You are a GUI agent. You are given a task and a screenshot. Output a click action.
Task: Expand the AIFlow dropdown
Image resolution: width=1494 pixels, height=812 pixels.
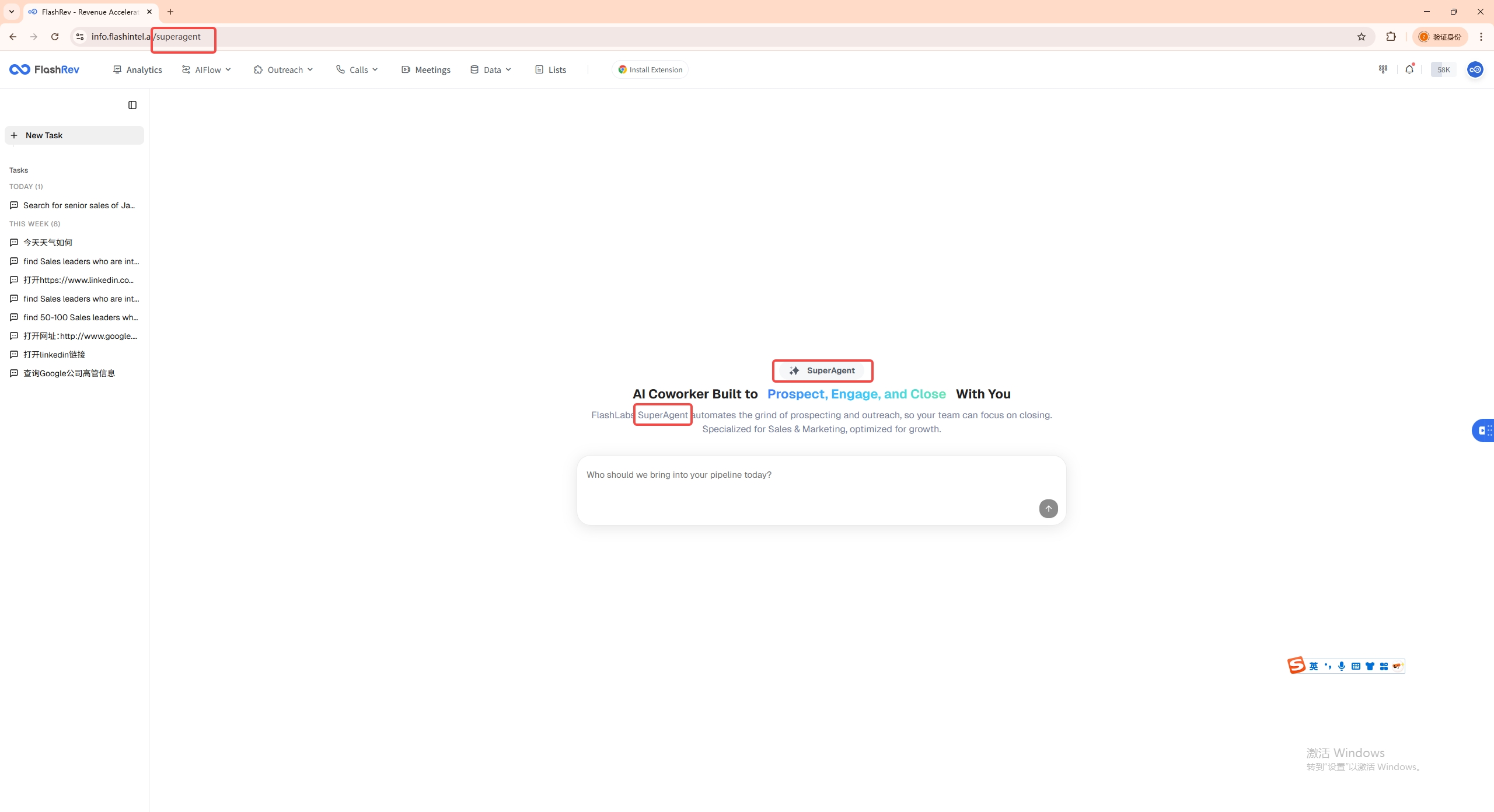[207, 69]
